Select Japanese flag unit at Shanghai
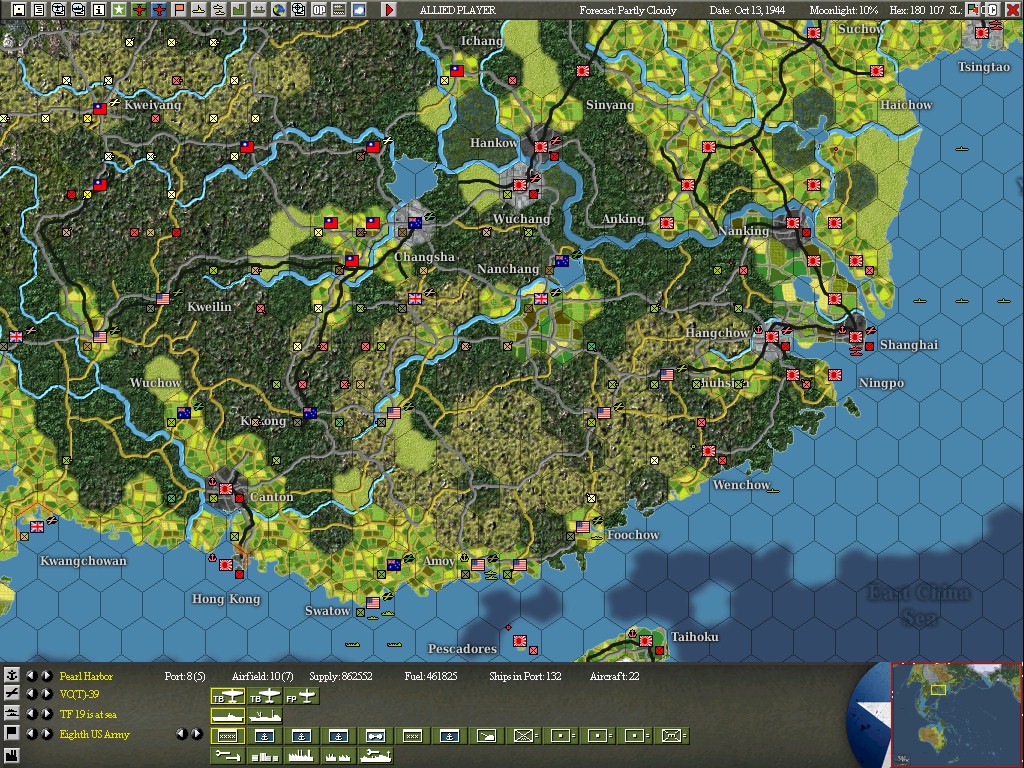 (856, 337)
